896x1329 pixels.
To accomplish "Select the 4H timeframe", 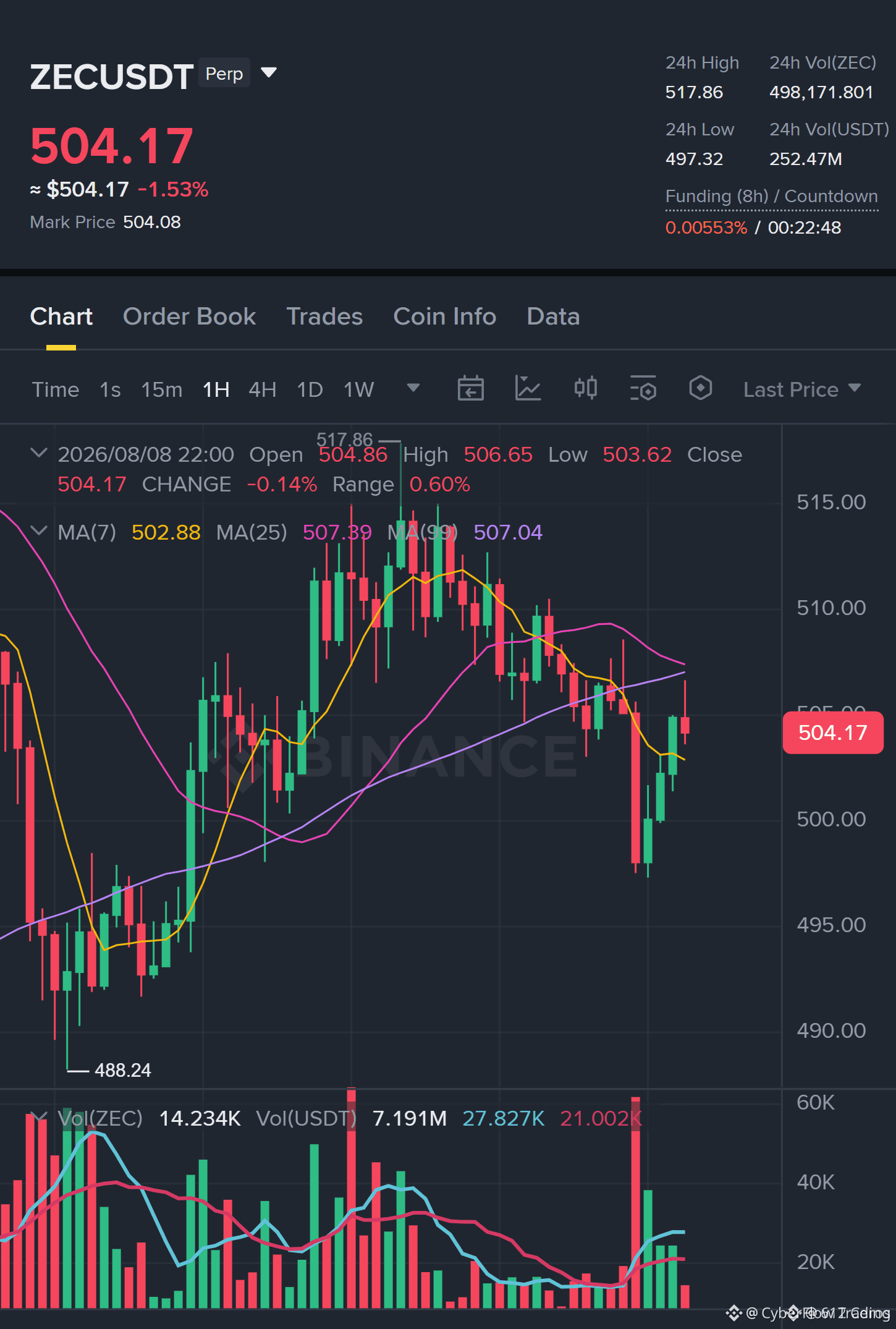I will [x=263, y=389].
